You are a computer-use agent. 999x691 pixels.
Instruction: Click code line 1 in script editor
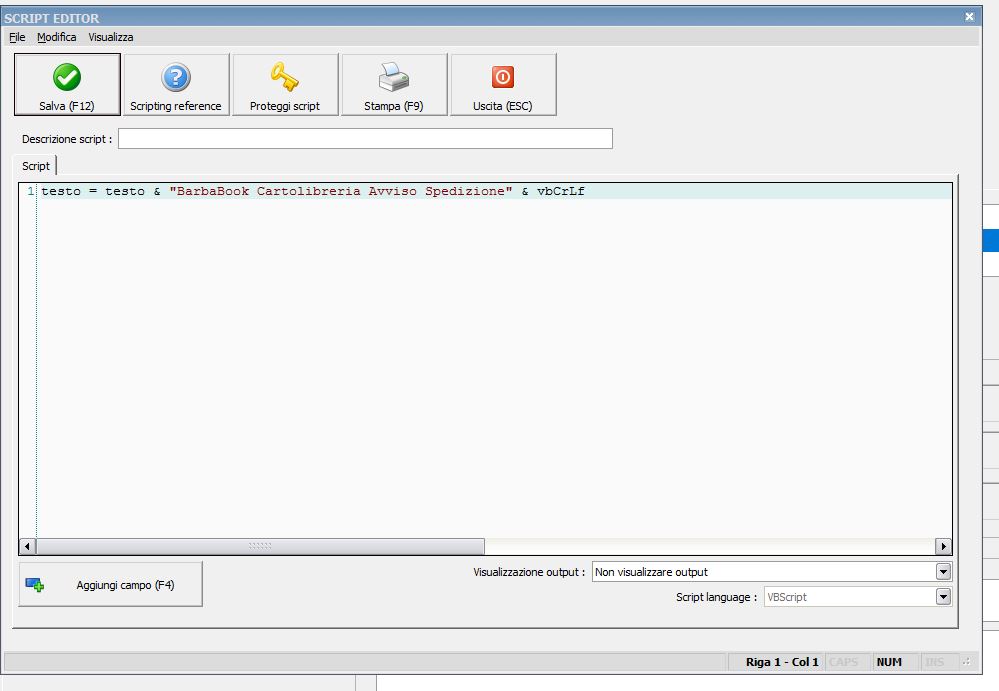click(494, 191)
